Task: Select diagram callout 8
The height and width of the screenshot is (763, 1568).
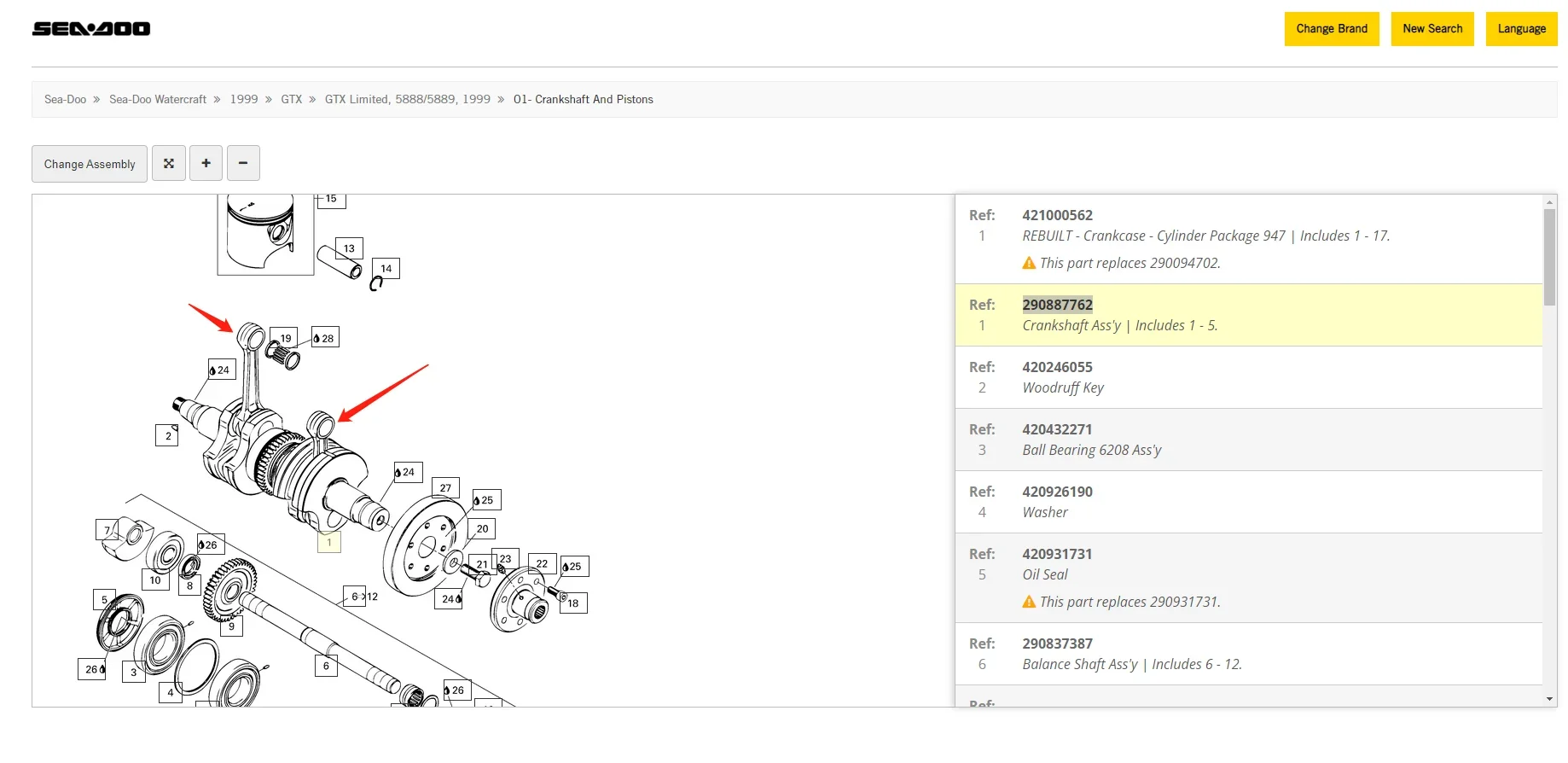Action: tap(189, 585)
